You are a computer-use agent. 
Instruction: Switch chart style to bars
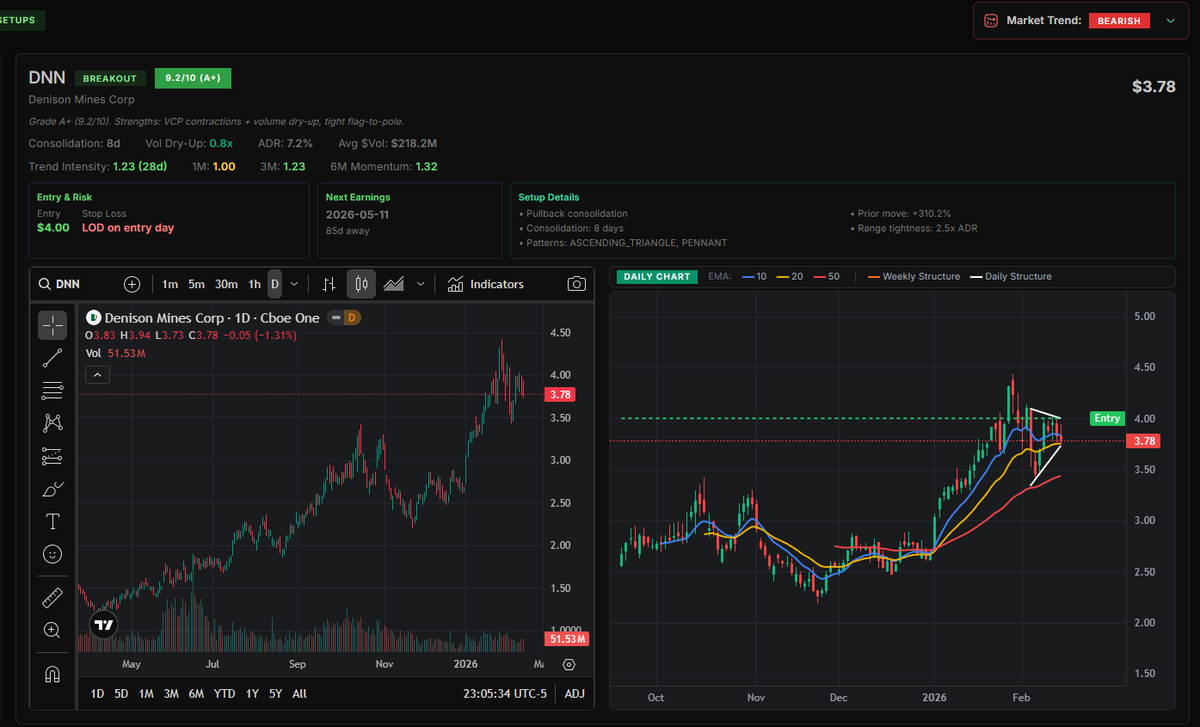329,284
